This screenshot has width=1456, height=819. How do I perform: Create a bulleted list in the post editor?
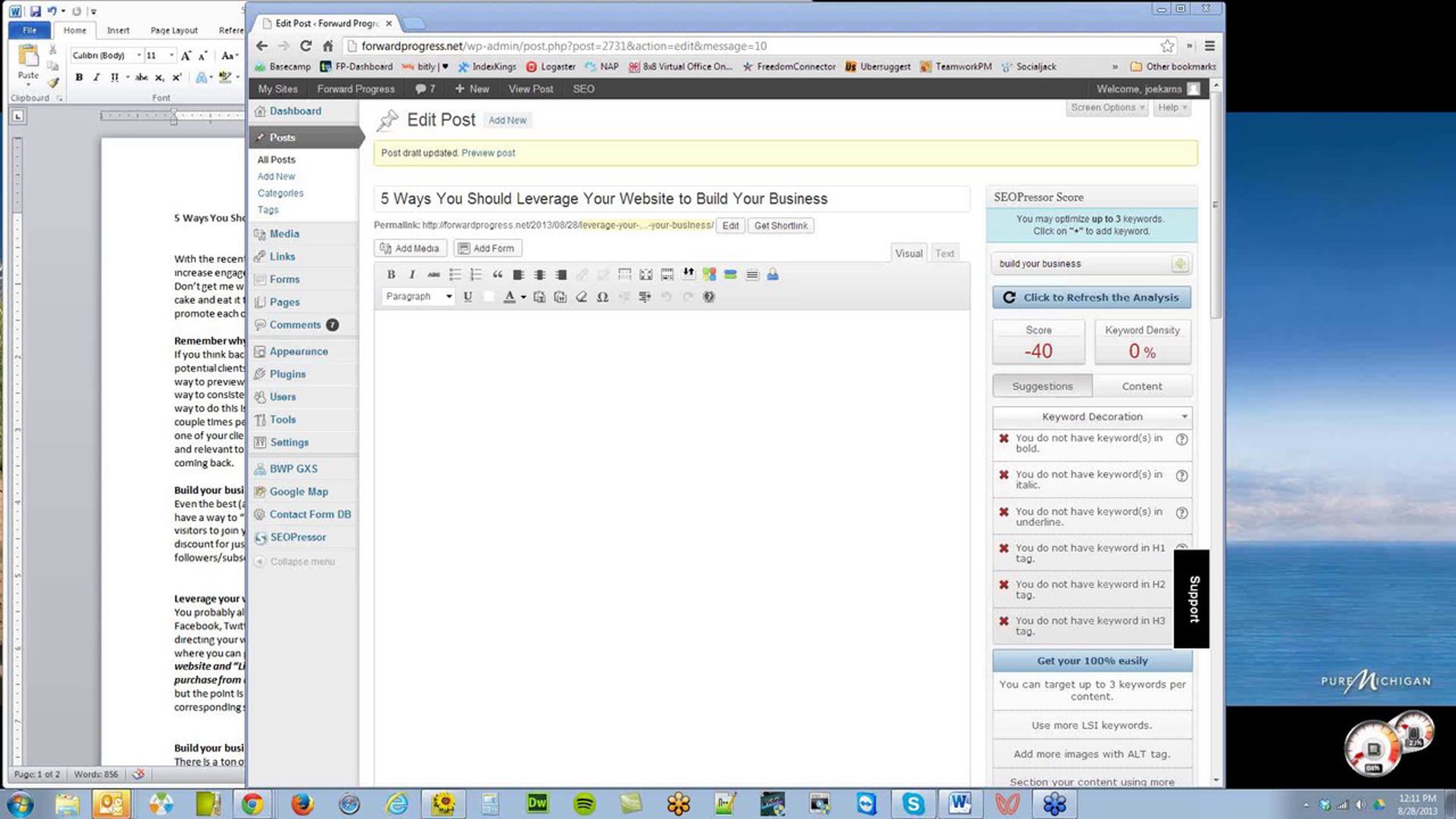[455, 275]
